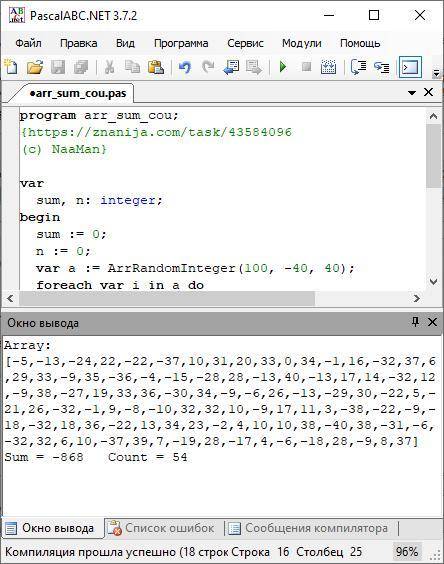
Task: Switch to the Сообщения компилятора tab
Action: click(x=309, y=528)
